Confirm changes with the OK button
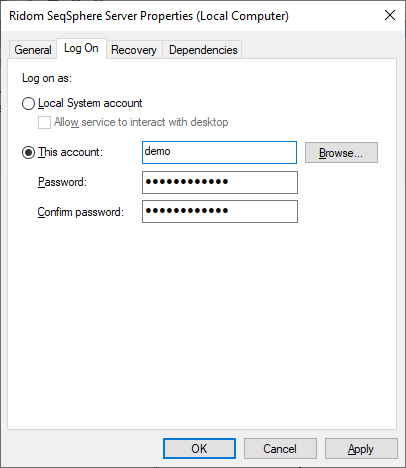The width and height of the screenshot is (406, 468). 199,449
